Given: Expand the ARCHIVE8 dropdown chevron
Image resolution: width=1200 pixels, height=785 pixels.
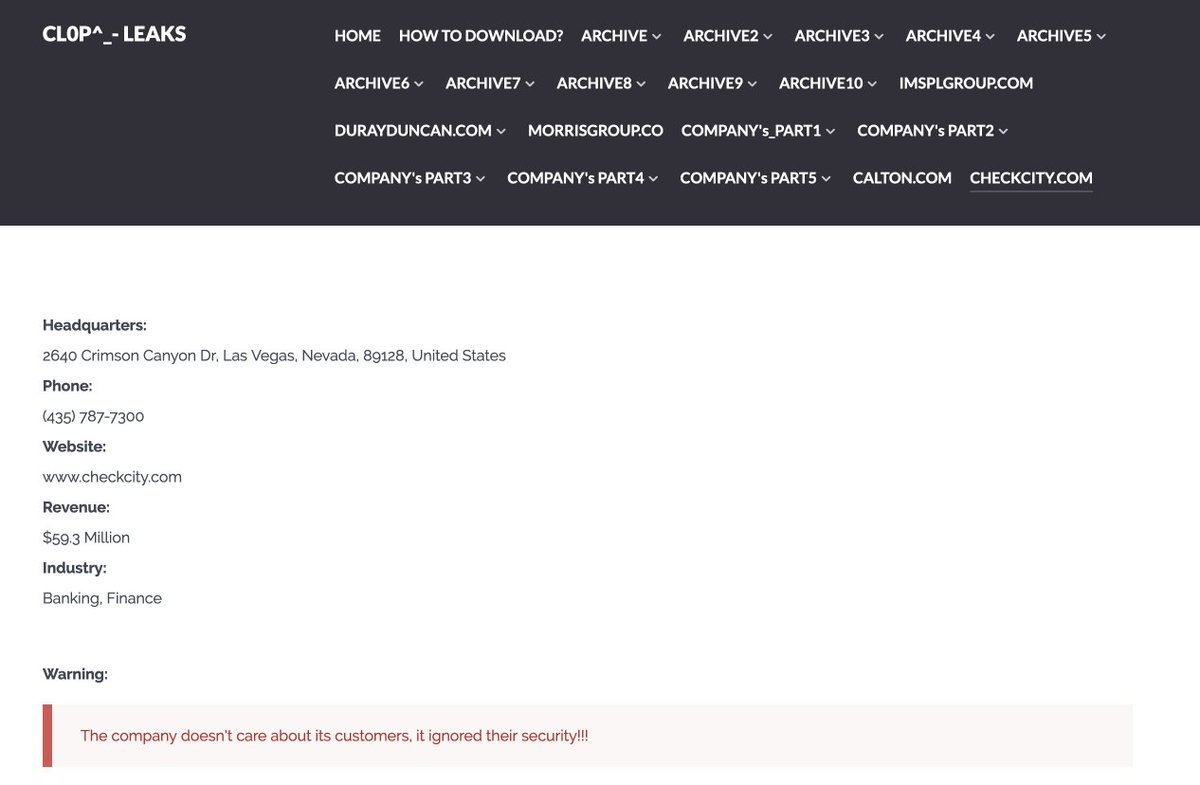Looking at the screenshot, I should pyautogui.click(x=641, y=83).
